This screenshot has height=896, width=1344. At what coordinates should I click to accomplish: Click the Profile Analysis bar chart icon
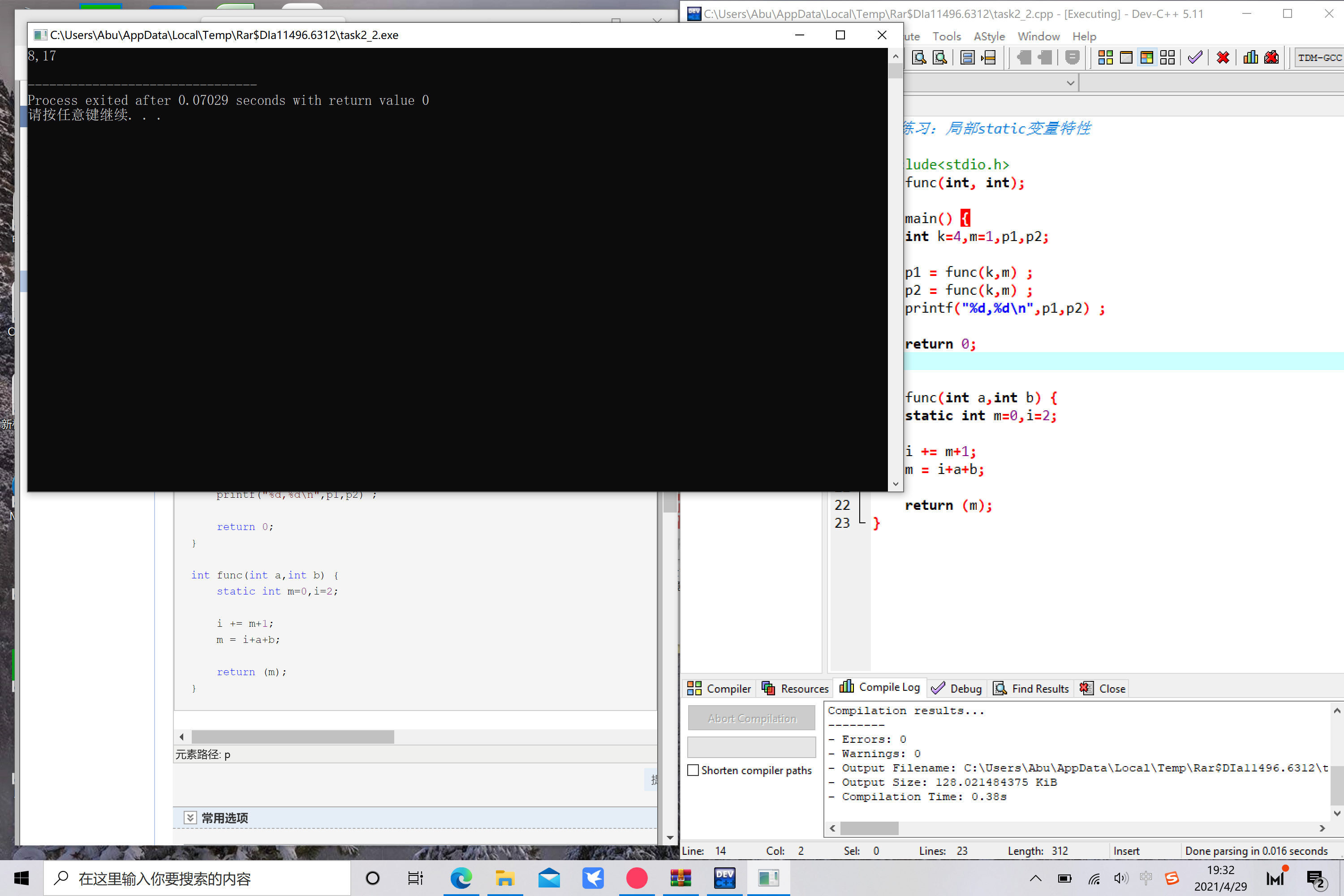[1250, 58]
